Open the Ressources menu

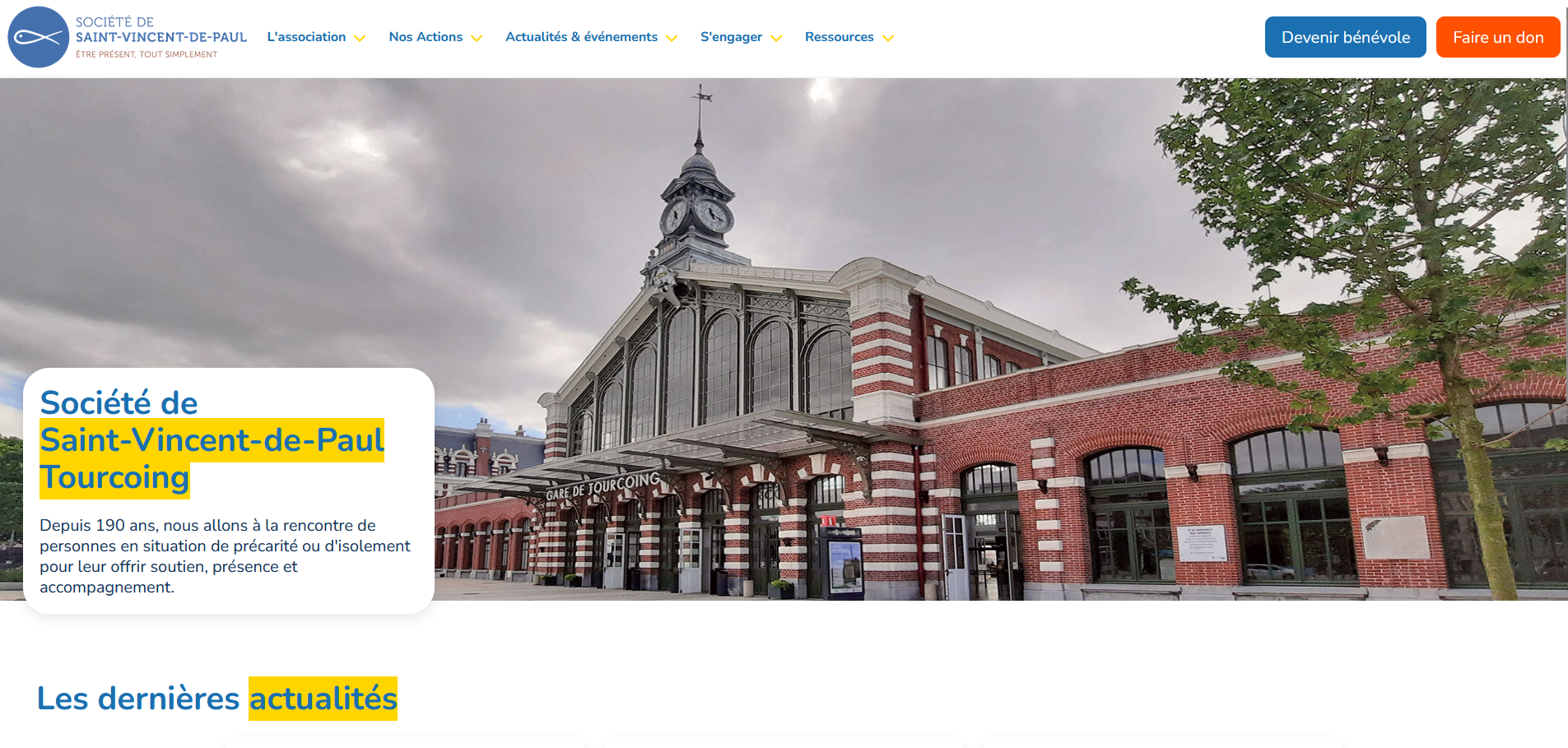pos(839,37)
